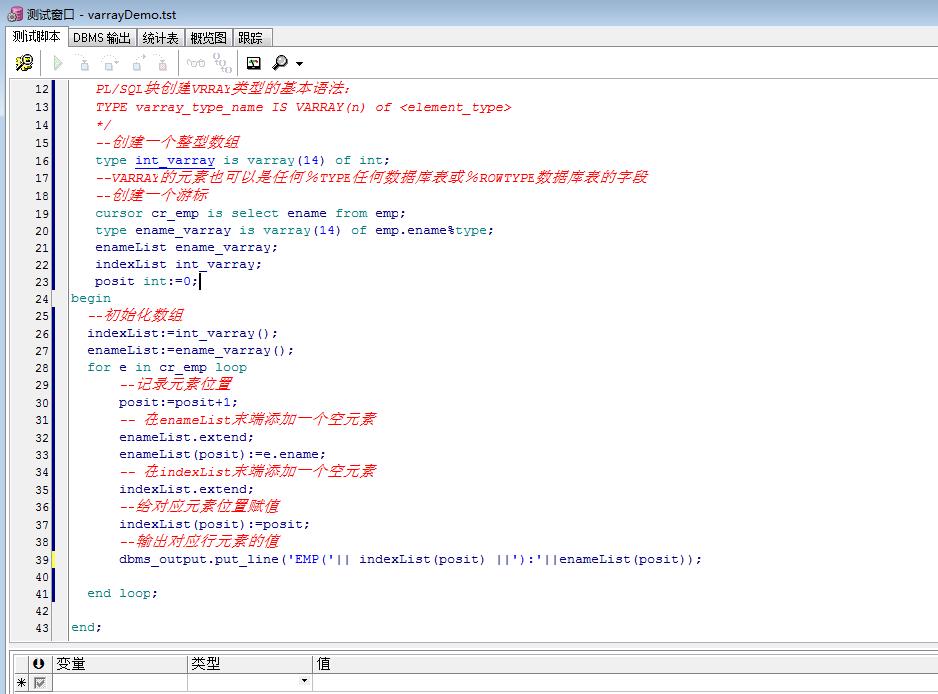Click the green Run triangle icon

pos(57,63)
